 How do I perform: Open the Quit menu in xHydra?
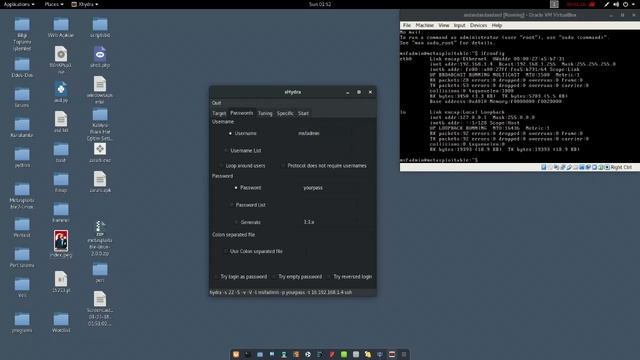(216, 103)
